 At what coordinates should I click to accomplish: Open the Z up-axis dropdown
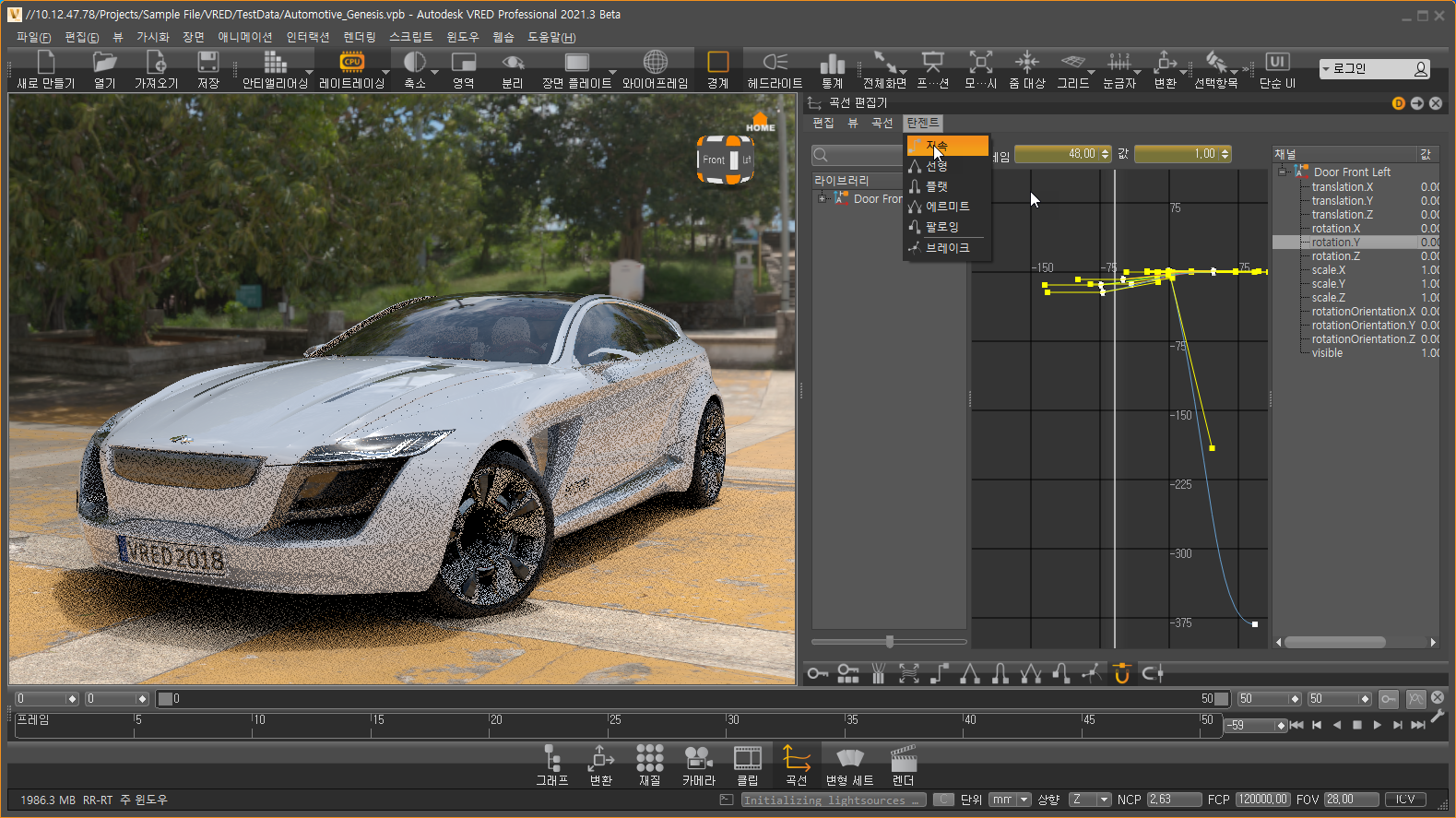[1089, 800]
